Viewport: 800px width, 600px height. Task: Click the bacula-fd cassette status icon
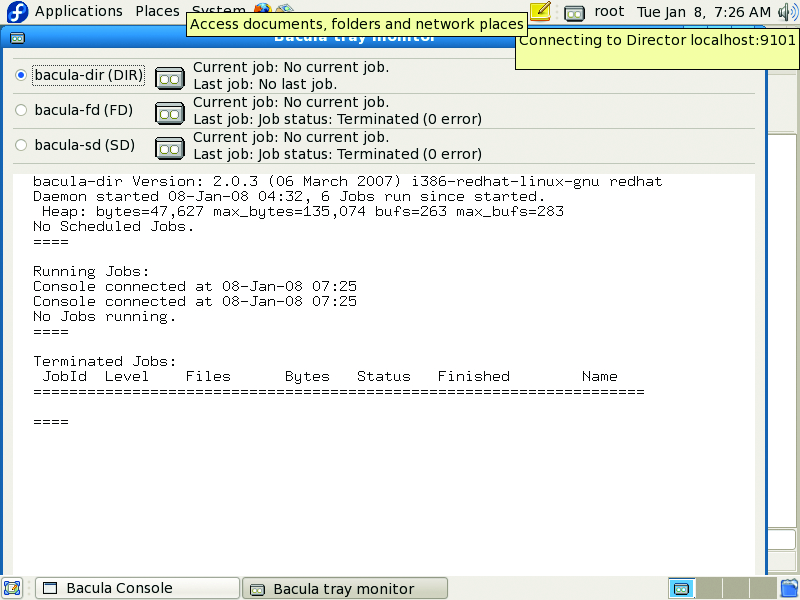pyautogui.click(x=170, y=112)
